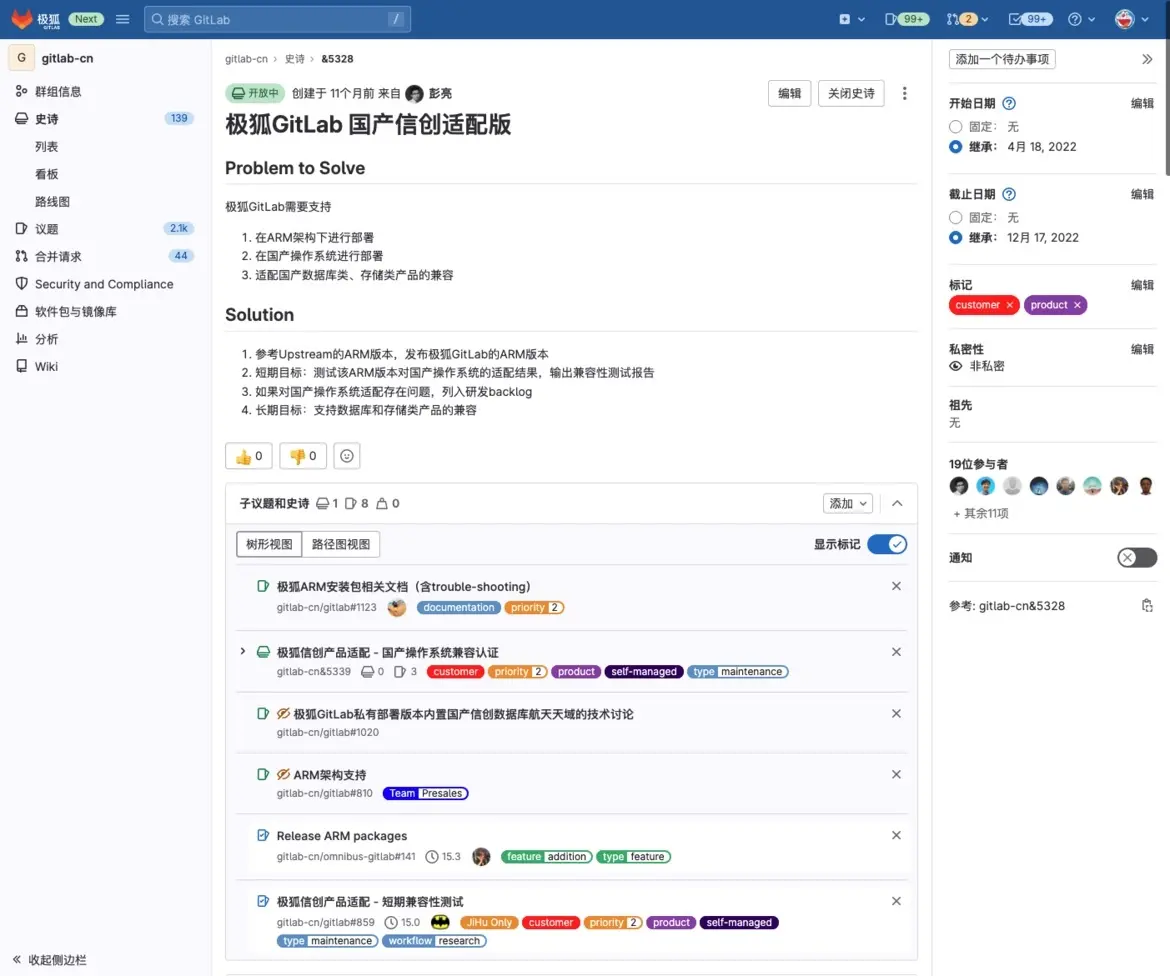Open the 添加 dropdown for child items

(848, 504)
